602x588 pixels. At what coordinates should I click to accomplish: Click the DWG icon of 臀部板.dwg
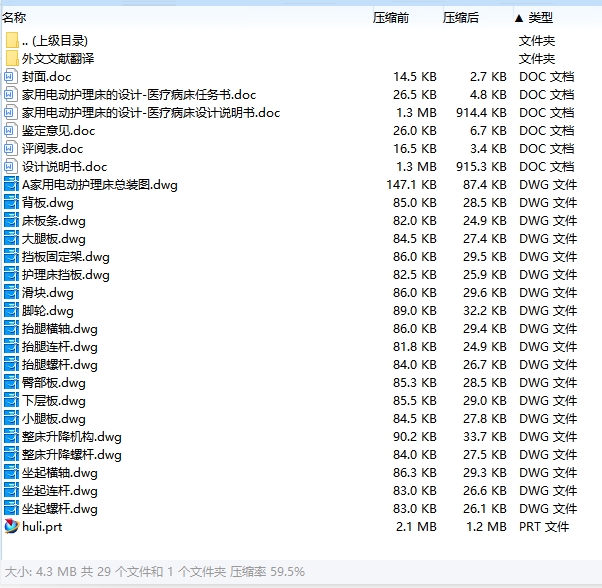click(x=11, y=383)
